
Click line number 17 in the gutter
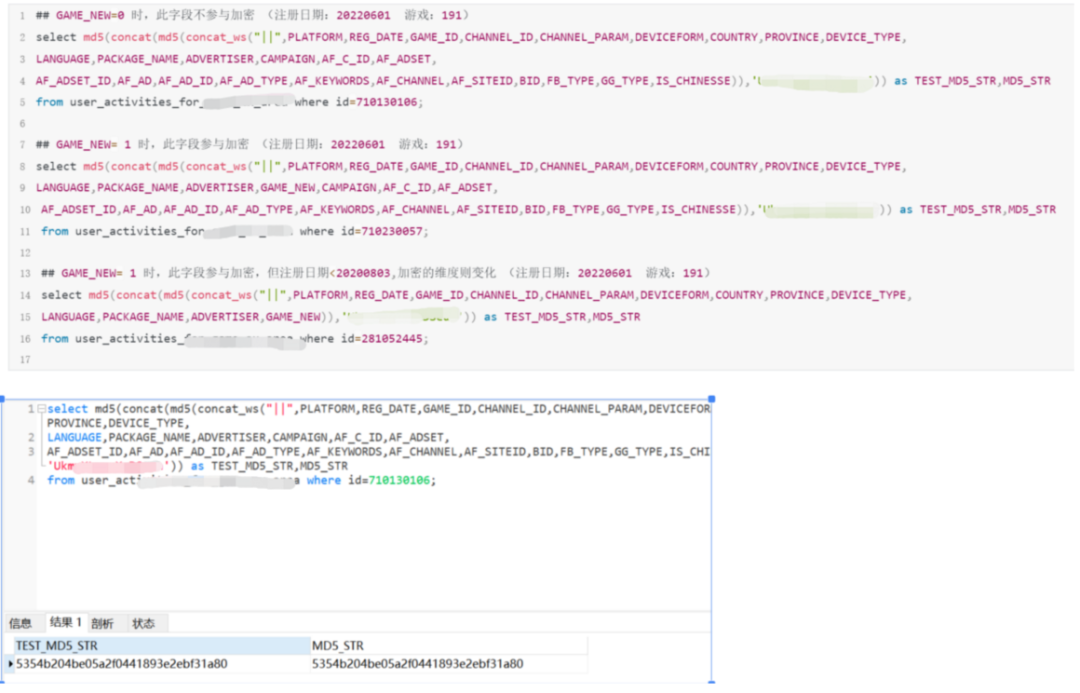(25, 360)
